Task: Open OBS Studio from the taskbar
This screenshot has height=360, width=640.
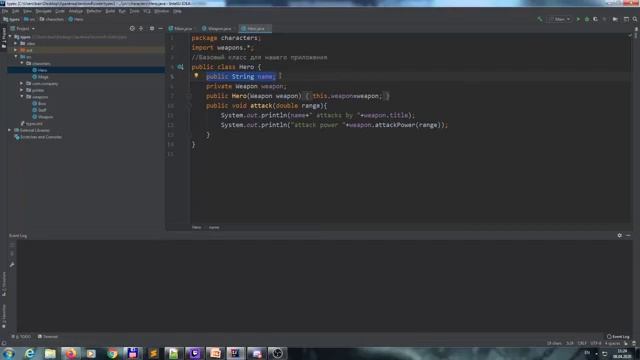Action: pos(277,353)
